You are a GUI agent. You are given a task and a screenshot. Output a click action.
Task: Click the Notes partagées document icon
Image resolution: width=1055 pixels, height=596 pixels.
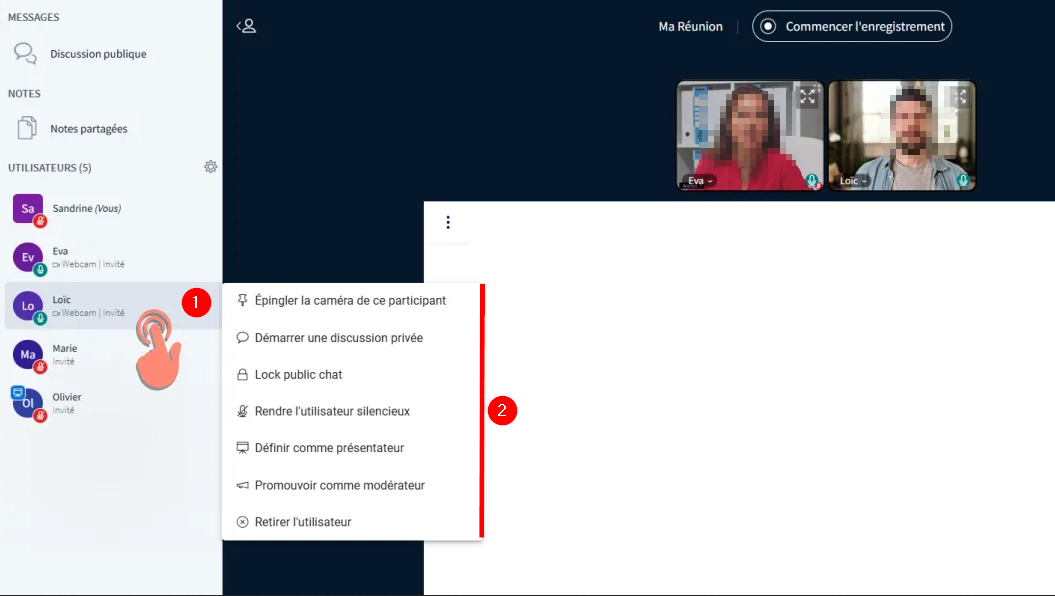point(26,129)
